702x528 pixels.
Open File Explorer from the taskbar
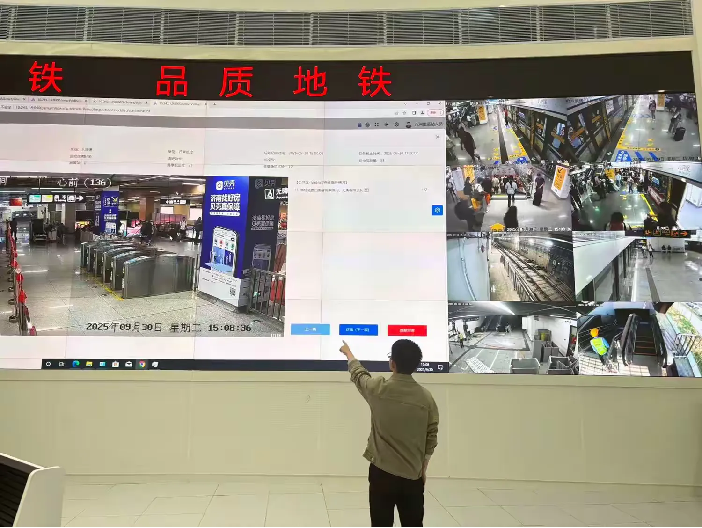click(89, 364)
